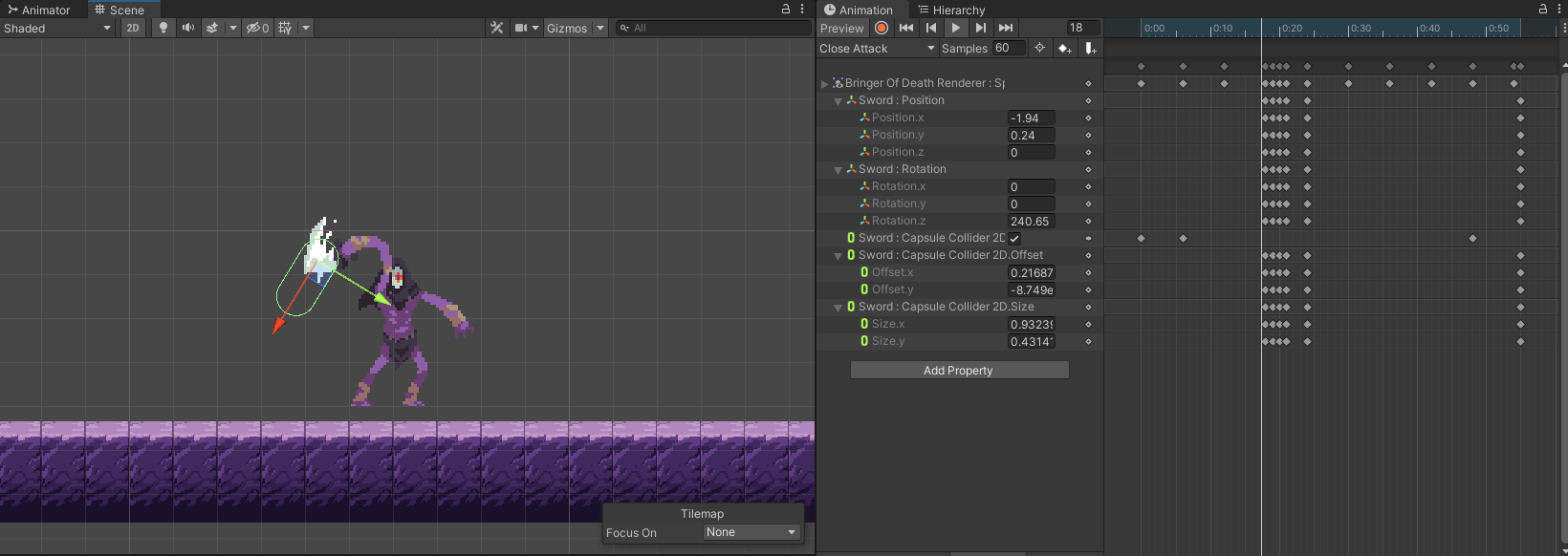Viewport: 1568px width, 556px height.
Task: Click the Add Keyframe icon
Action: click(1064, 48)
